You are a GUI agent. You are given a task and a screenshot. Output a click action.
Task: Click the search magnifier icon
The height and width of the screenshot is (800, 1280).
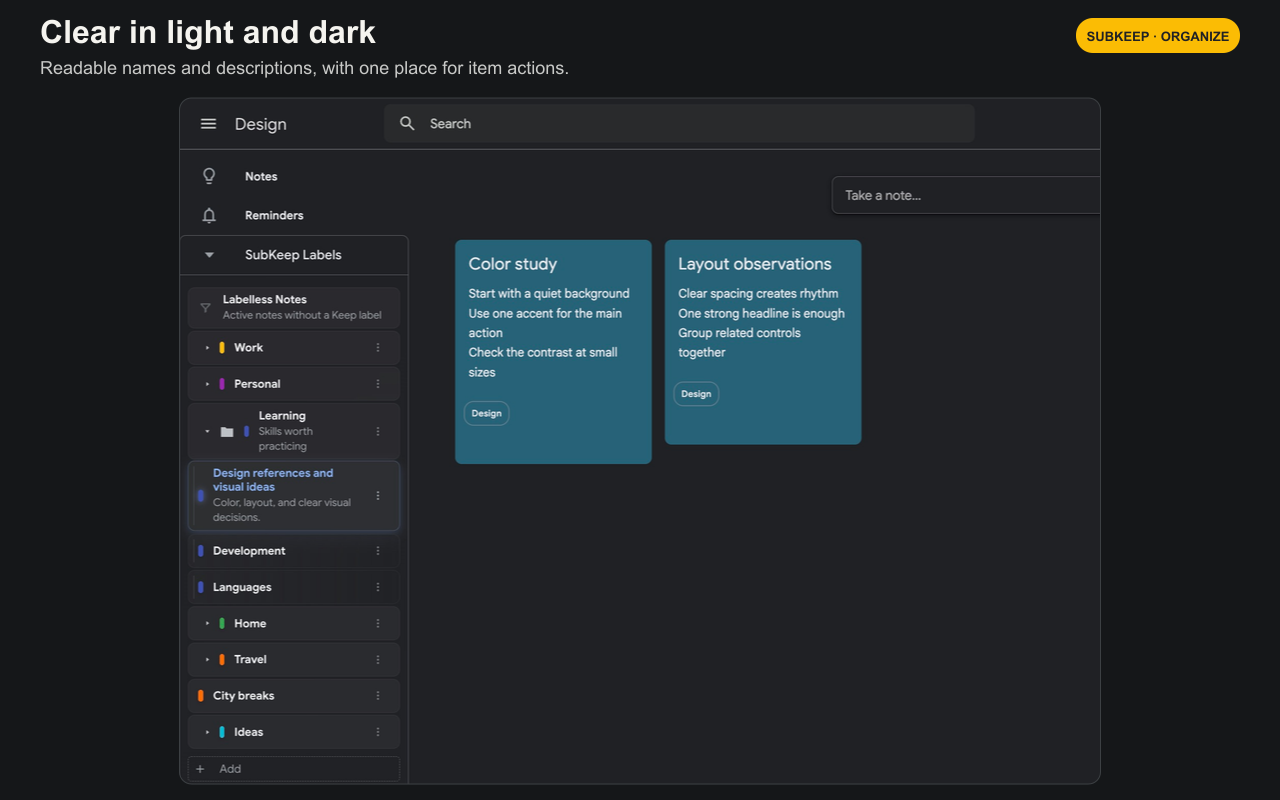407,123
